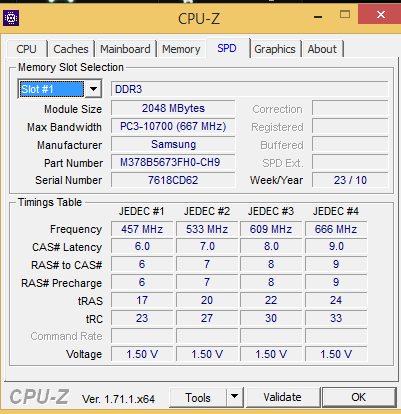Click tRC value 30
The image size is (401, 414).
coord(271,318)
